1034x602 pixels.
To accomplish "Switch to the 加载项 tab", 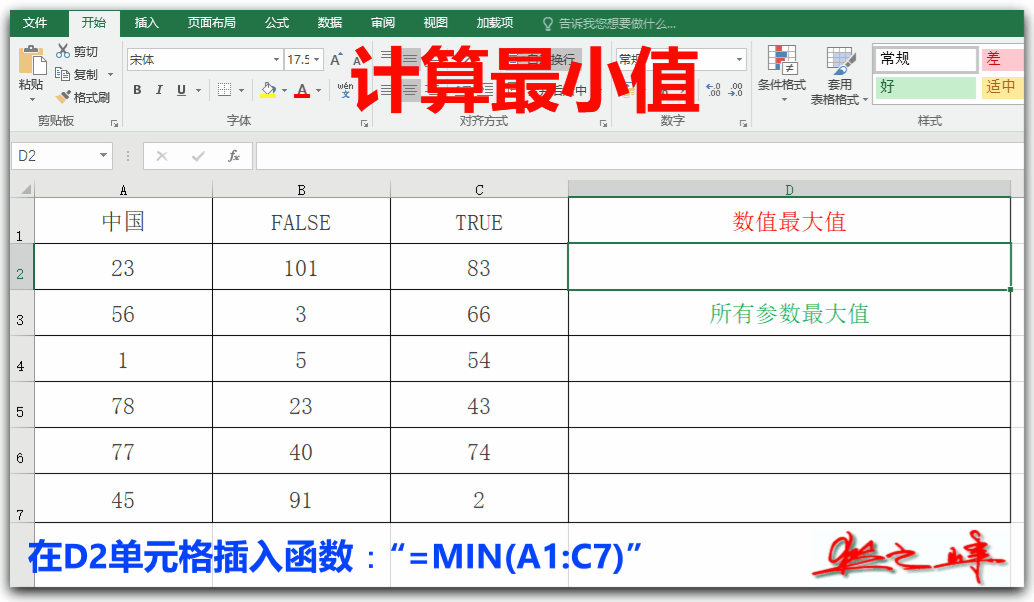I will tap(495, 23).
